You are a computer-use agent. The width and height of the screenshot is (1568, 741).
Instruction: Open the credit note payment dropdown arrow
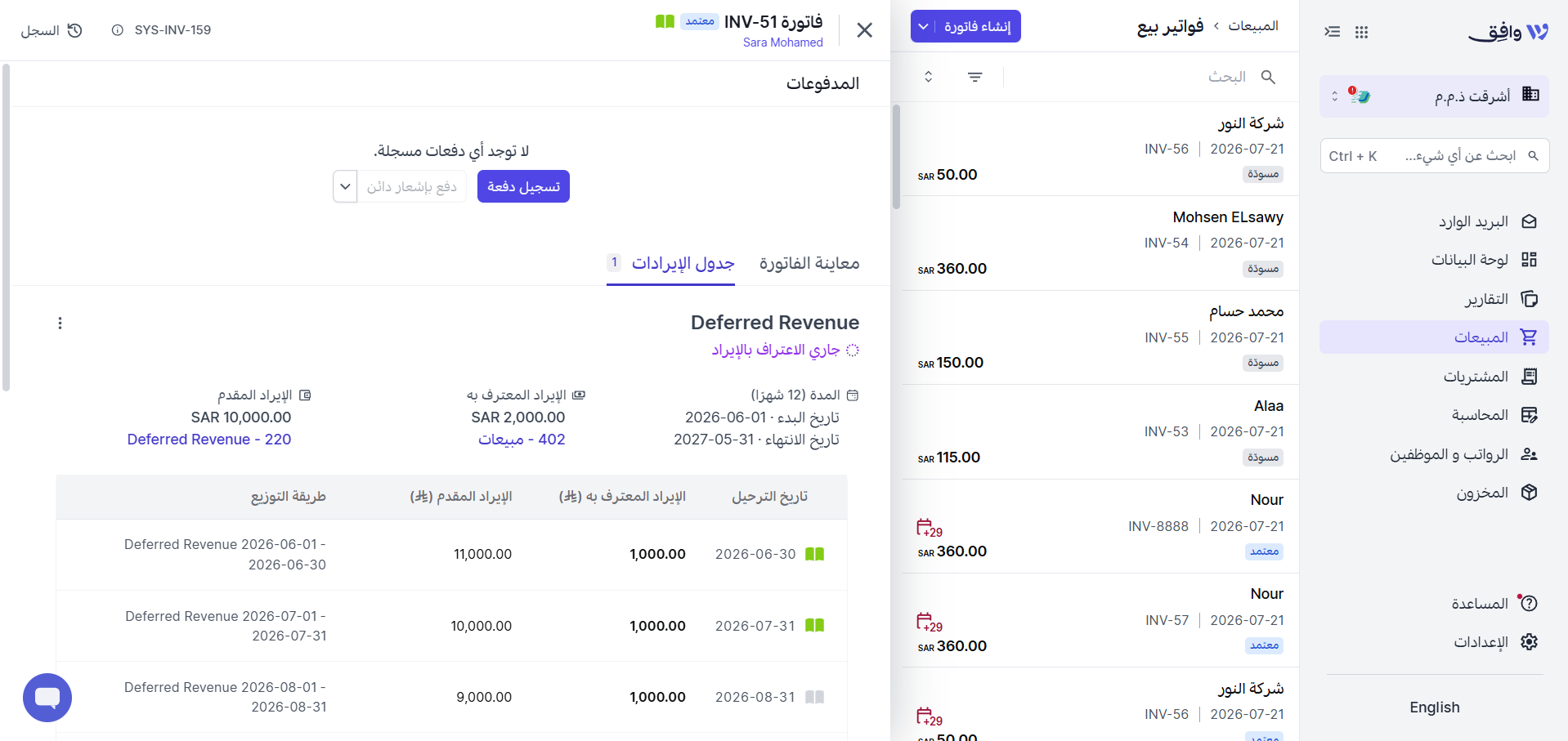345,186
